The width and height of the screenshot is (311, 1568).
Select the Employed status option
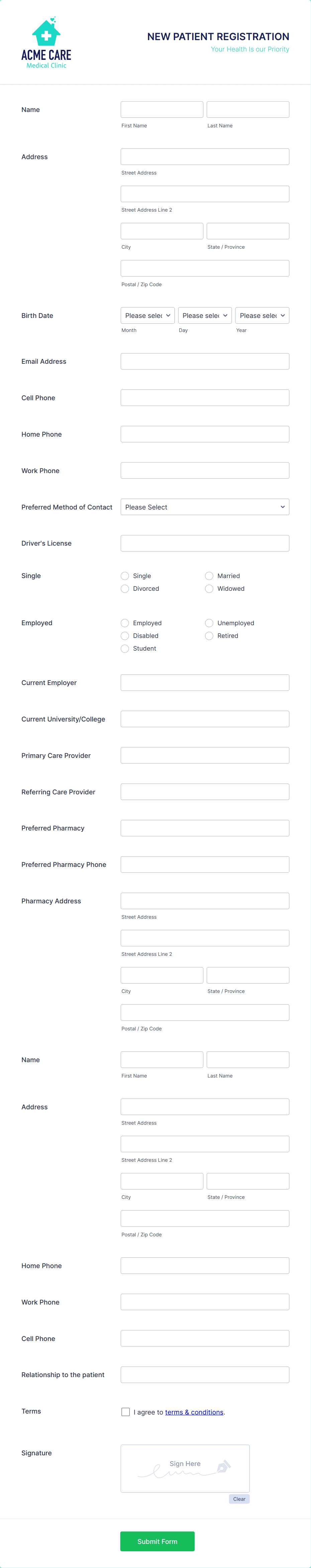click(x=125, y=623)
